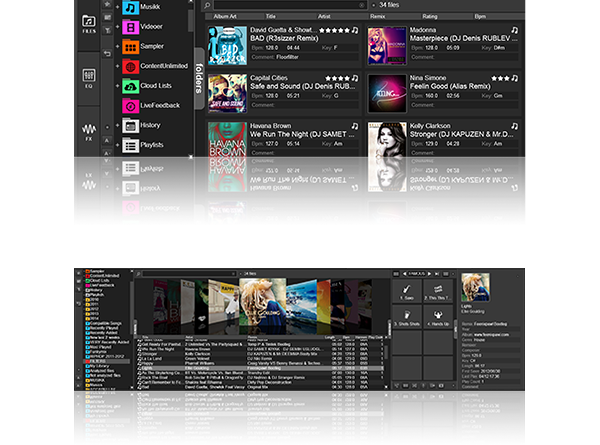Click the search magnifier icon in the lower browser
The image size is (600, 445).
(x=139, y=274)
